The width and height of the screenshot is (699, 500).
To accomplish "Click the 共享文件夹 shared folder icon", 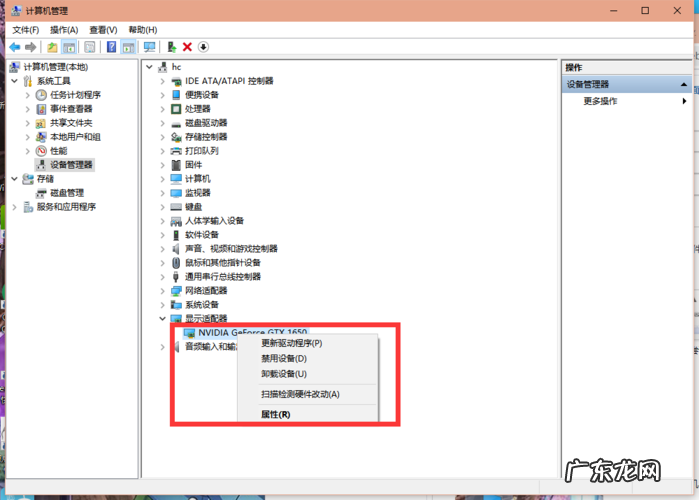I will click(41, 123).
